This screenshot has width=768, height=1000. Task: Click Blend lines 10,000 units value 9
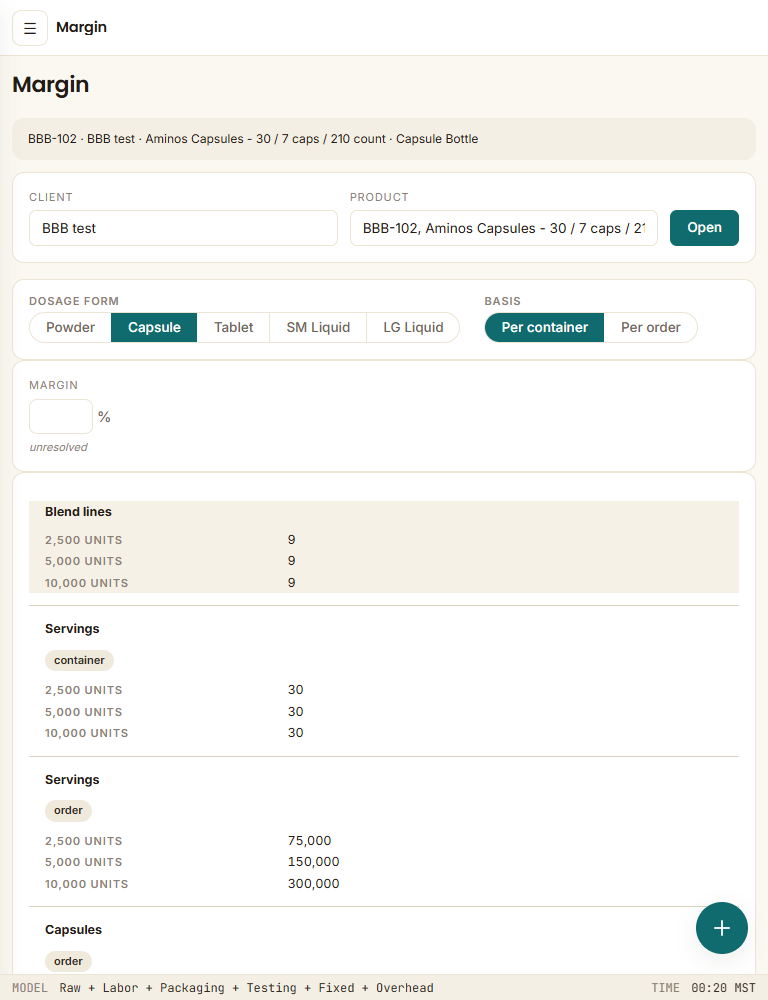point(292,582)
